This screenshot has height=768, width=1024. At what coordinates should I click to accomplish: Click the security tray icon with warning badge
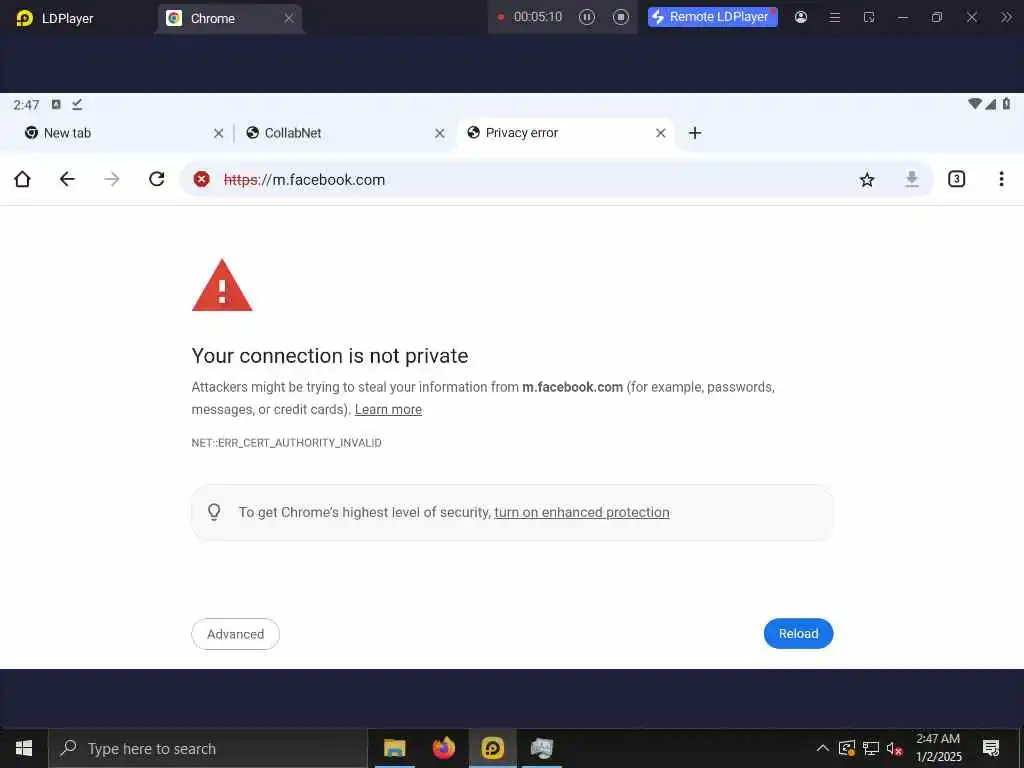click(846, 748)
